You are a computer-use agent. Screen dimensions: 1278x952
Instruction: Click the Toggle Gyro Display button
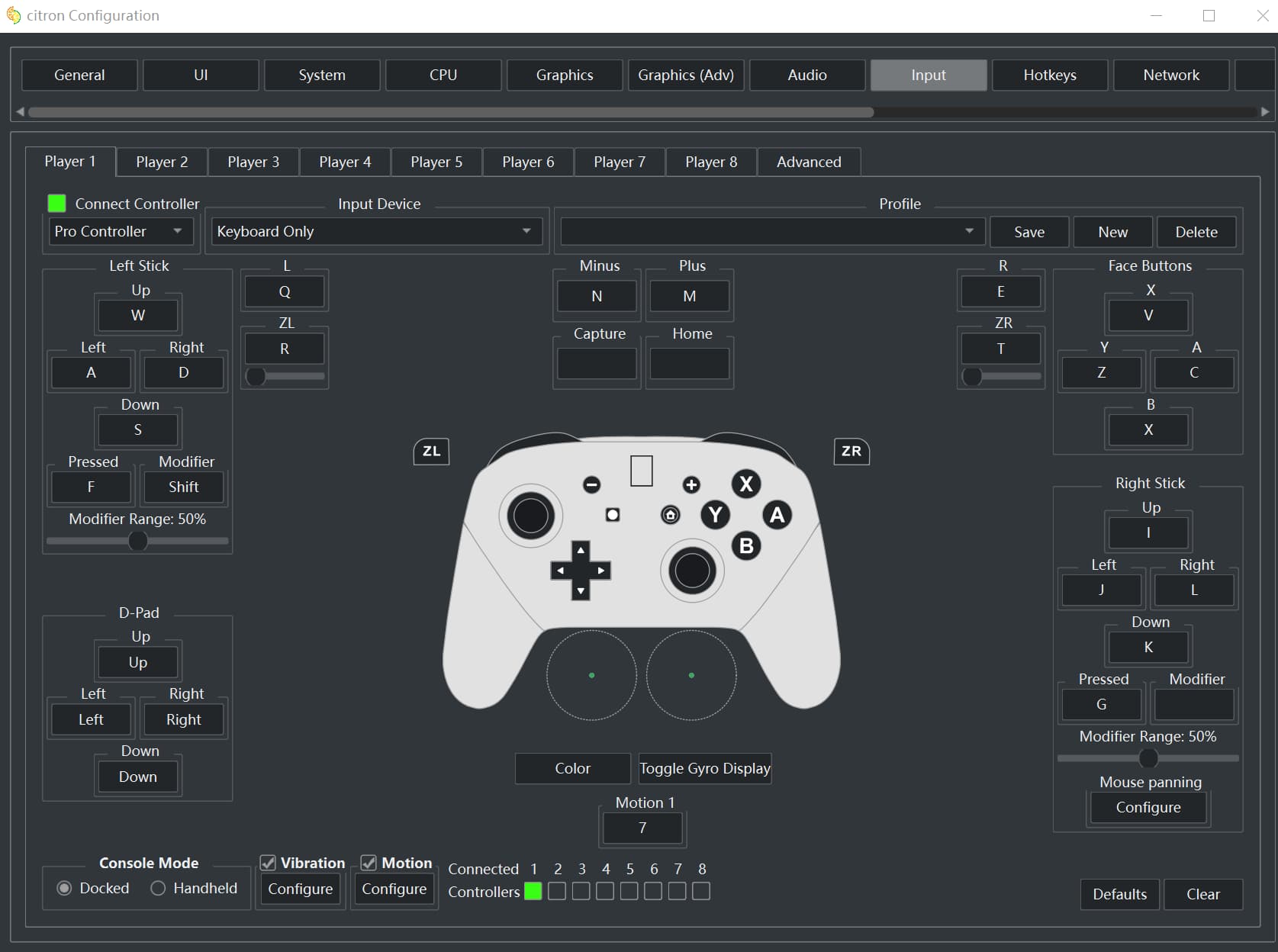(704, 768)
